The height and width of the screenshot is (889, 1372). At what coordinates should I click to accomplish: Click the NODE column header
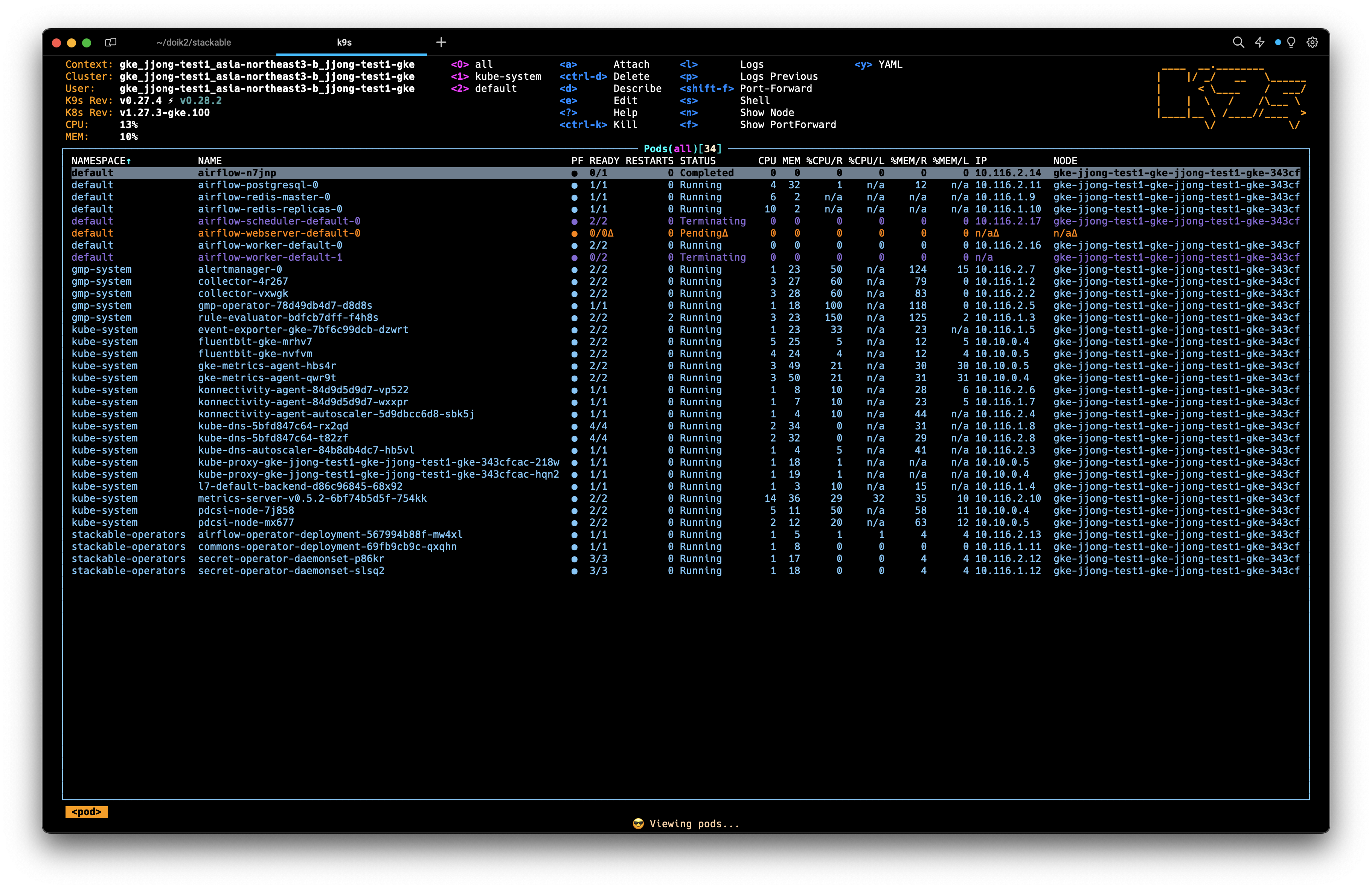pos(1065,161)
